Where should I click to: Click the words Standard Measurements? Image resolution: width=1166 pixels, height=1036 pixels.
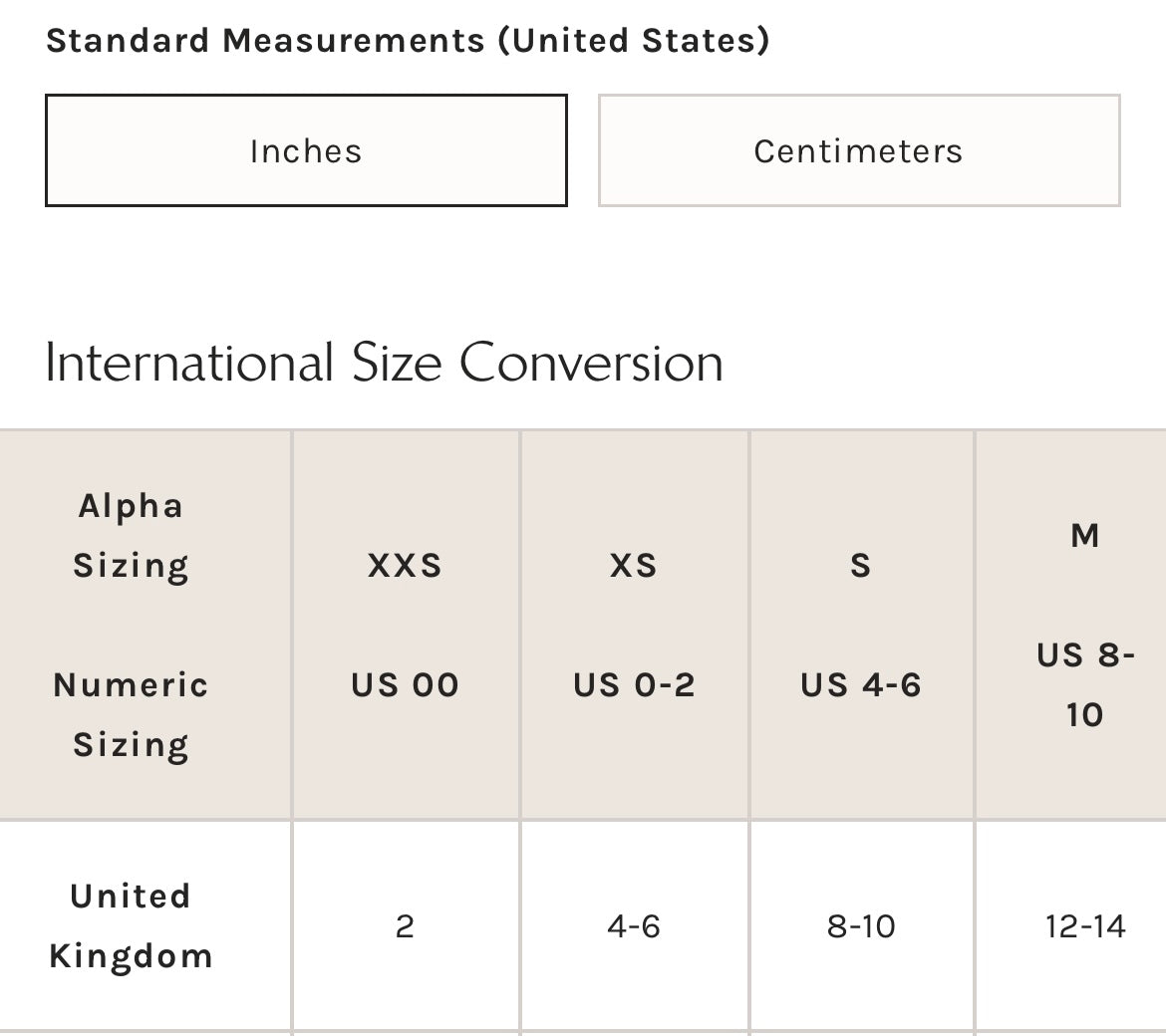[265, 41]
